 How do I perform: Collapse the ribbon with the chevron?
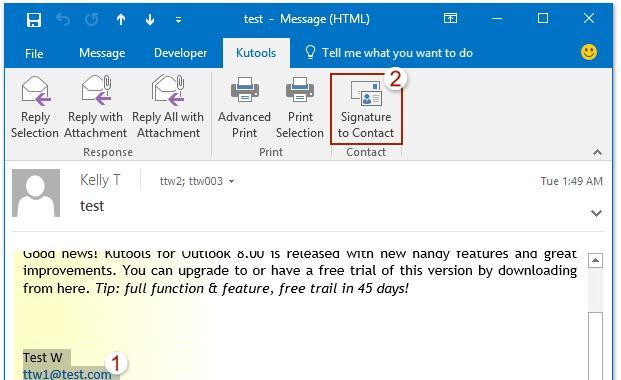click(x=598, y=152)
